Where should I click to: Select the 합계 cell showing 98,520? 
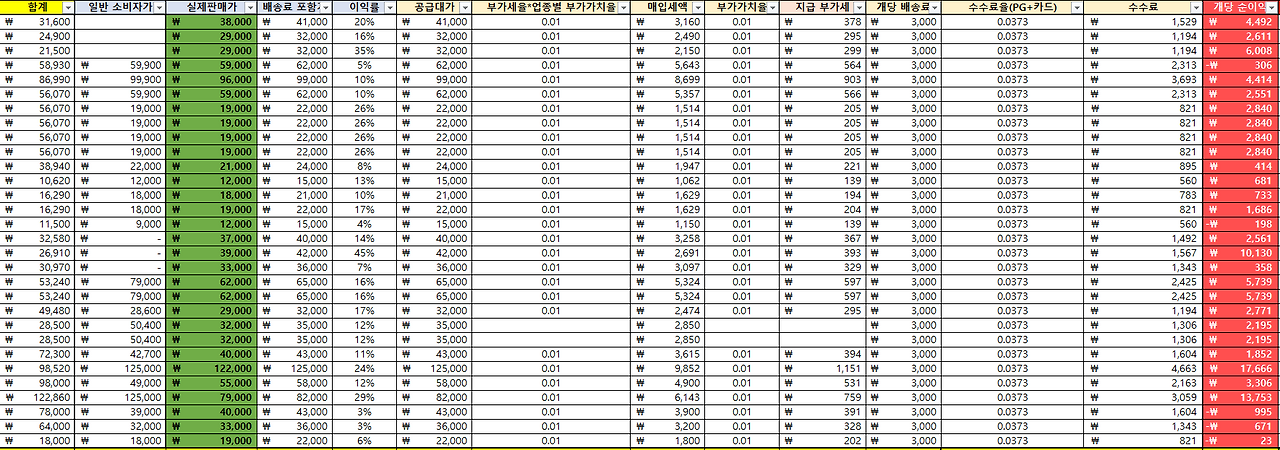pyautogui.click(x=38, y=369)
